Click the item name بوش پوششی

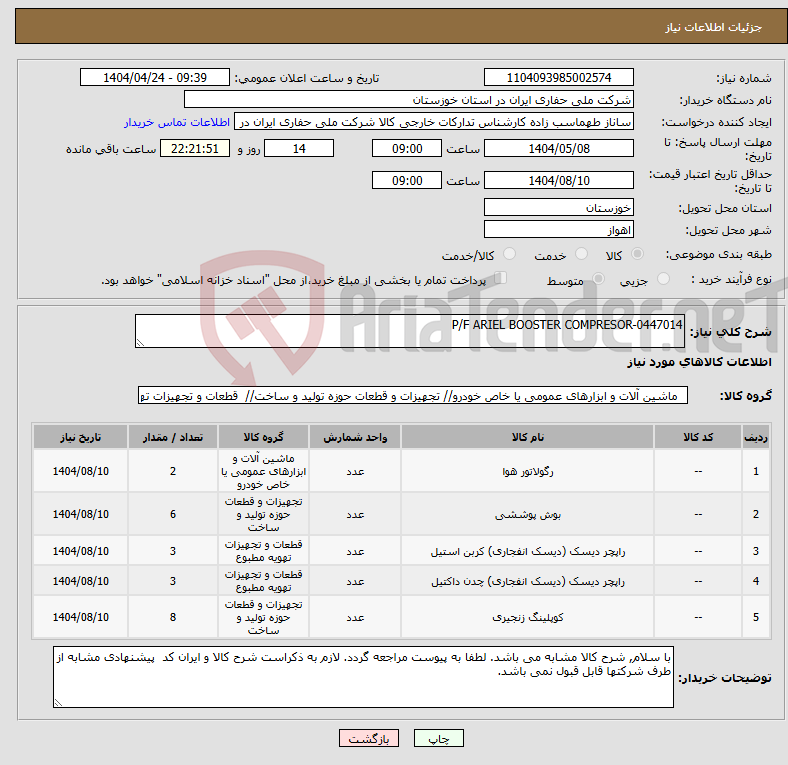pos(527,515)
